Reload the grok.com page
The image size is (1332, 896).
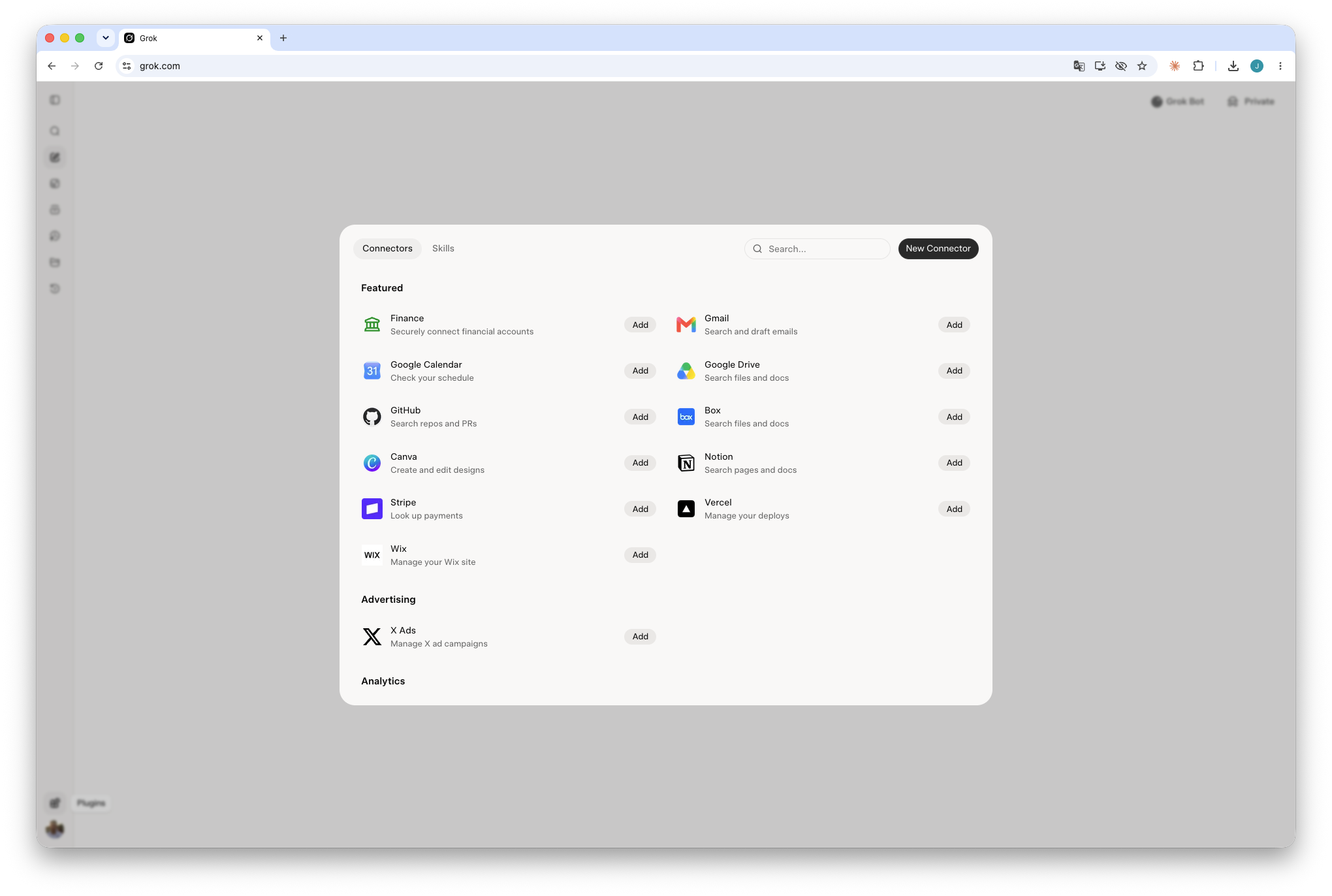tap(99, 66)
